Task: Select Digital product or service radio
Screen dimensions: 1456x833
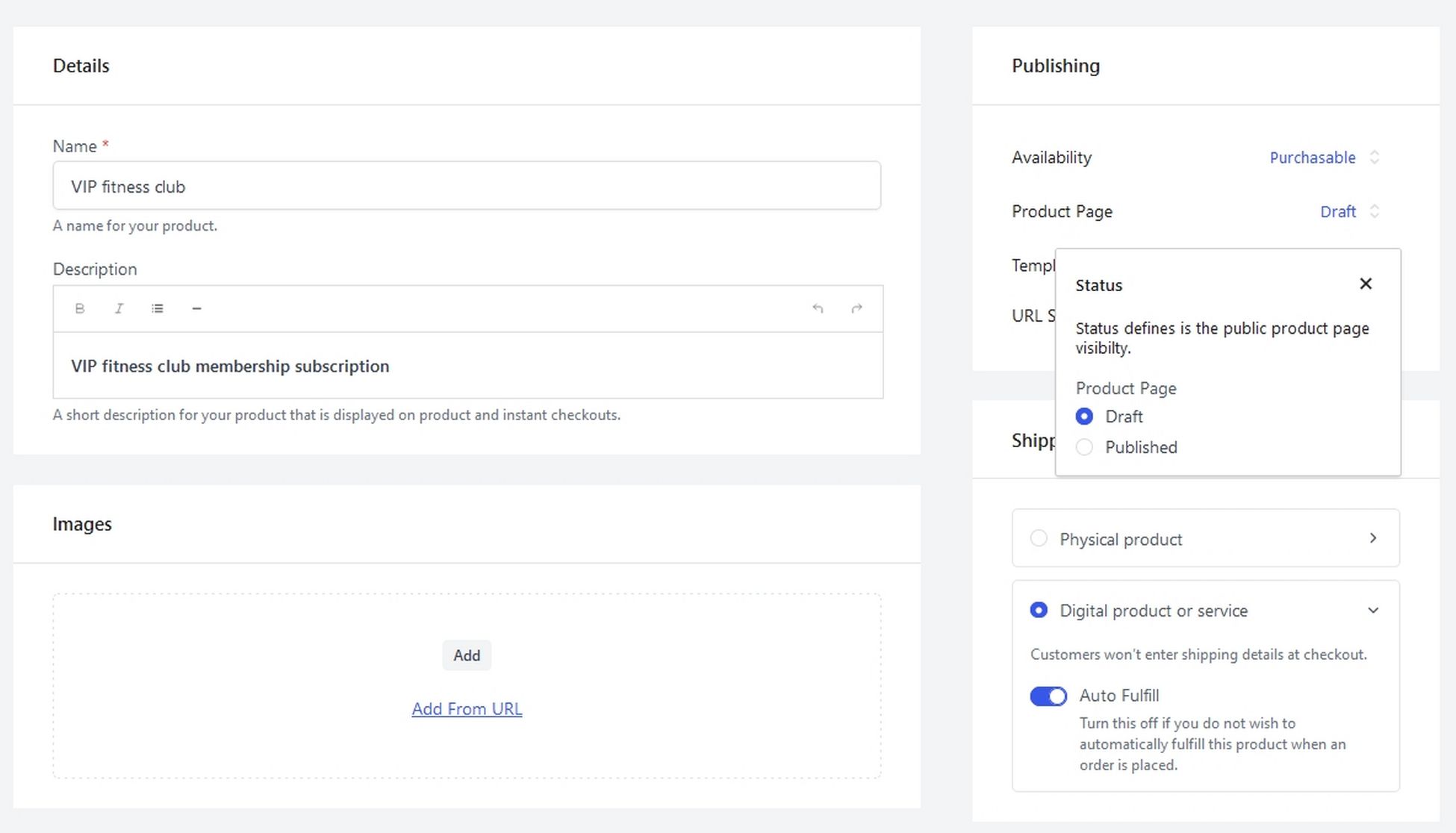Action: click(1039, 610)
